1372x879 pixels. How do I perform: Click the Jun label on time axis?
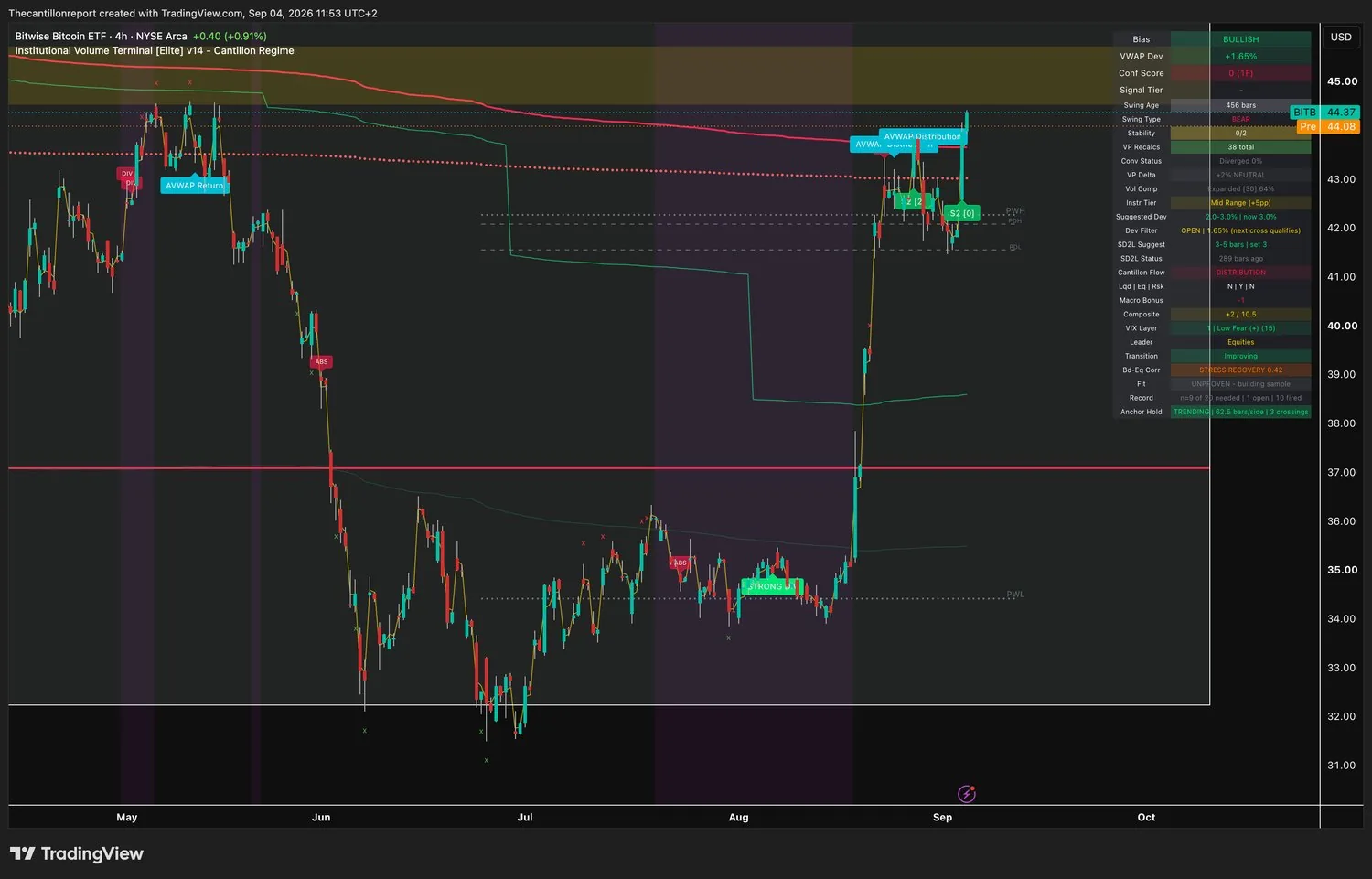(x=321, y=818)
